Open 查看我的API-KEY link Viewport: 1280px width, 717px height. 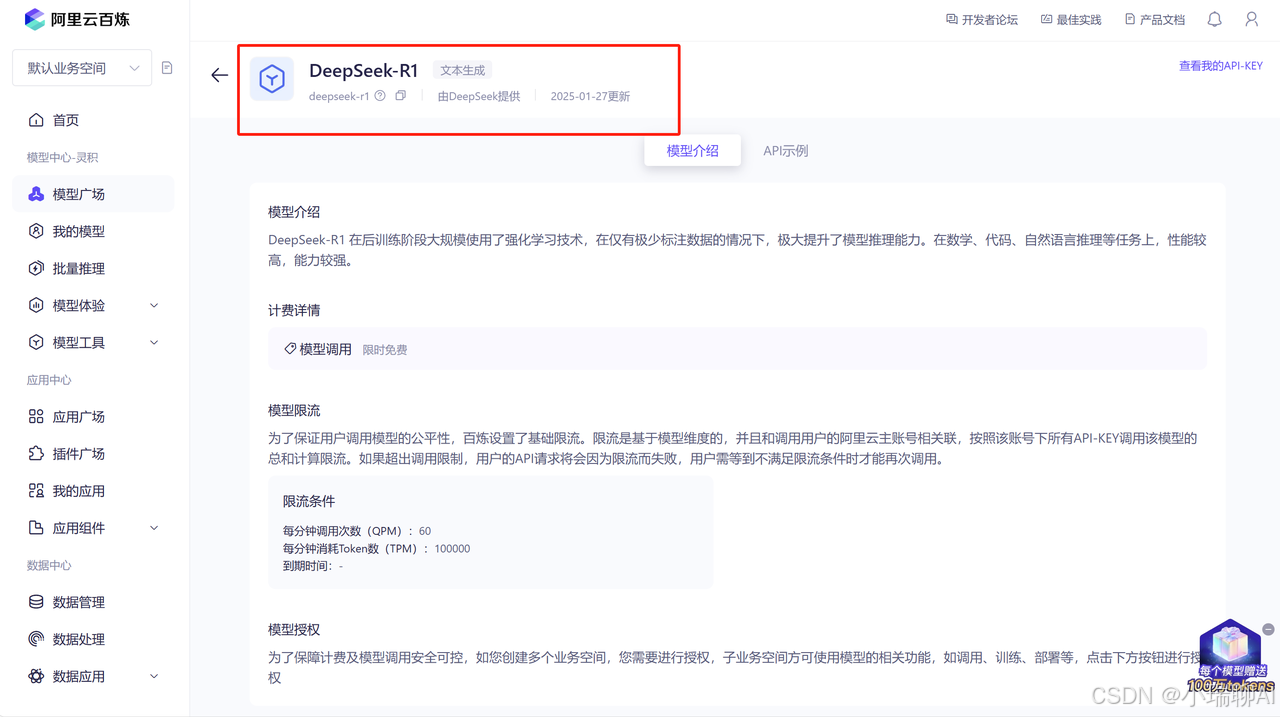(1220, 66)
